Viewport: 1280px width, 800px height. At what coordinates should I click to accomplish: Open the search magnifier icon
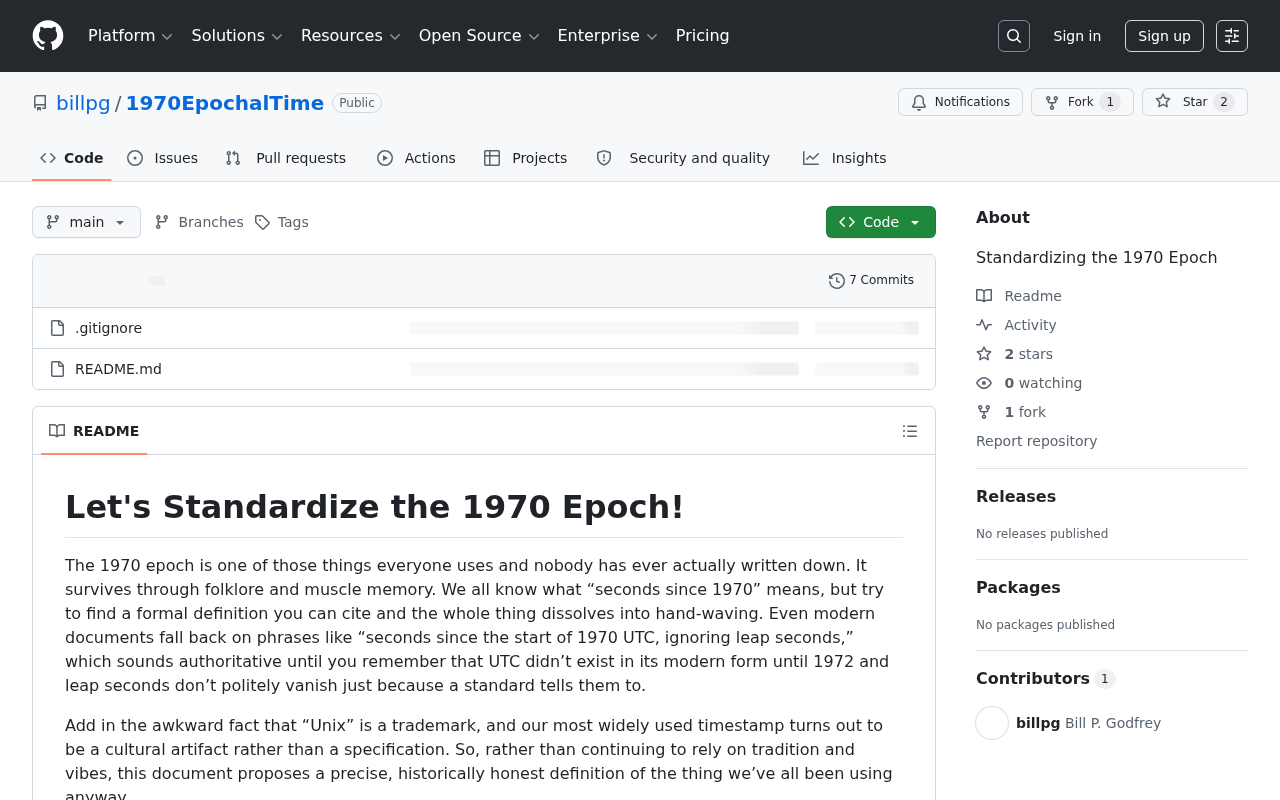[x=1014, y=36]
